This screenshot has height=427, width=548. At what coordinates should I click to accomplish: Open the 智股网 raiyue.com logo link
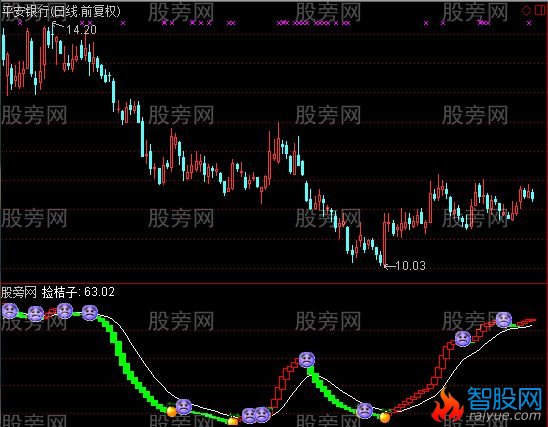click(x=487, y=405)
